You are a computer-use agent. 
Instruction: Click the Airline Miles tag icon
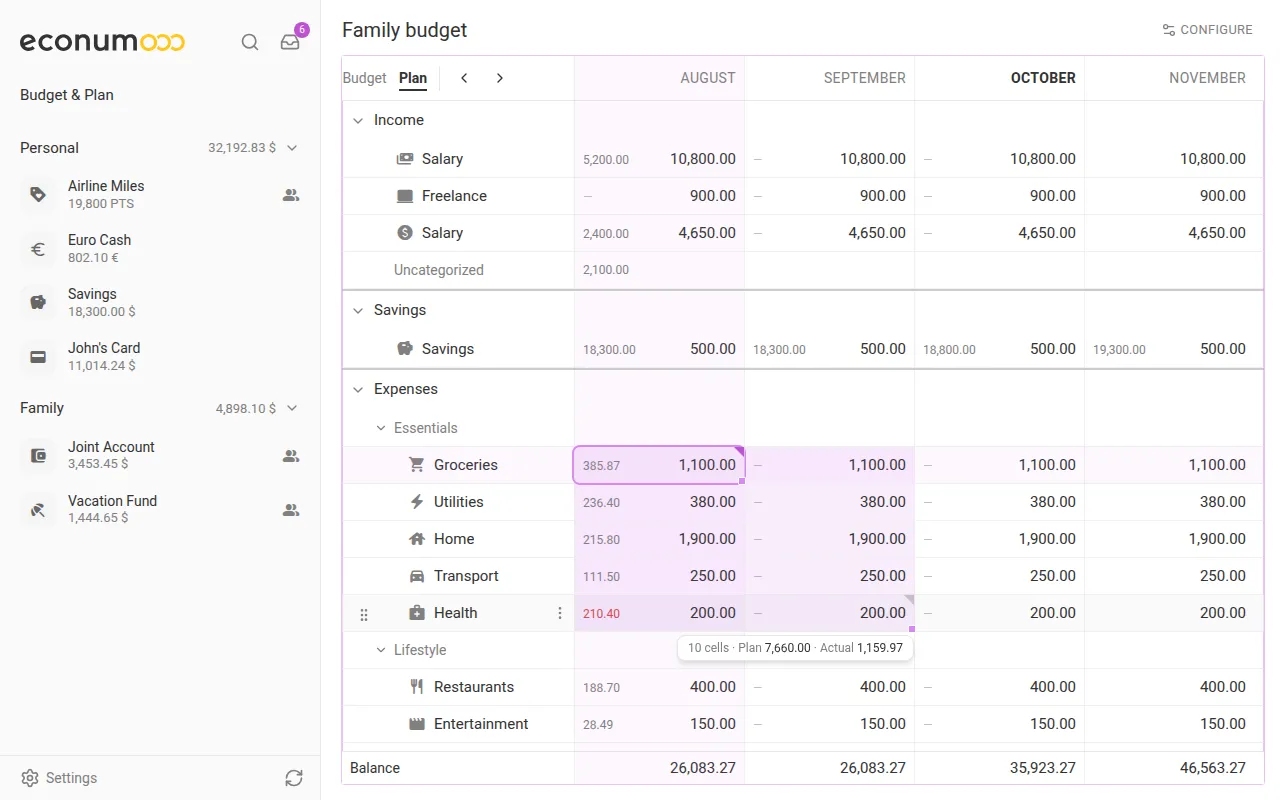(38, 194)
